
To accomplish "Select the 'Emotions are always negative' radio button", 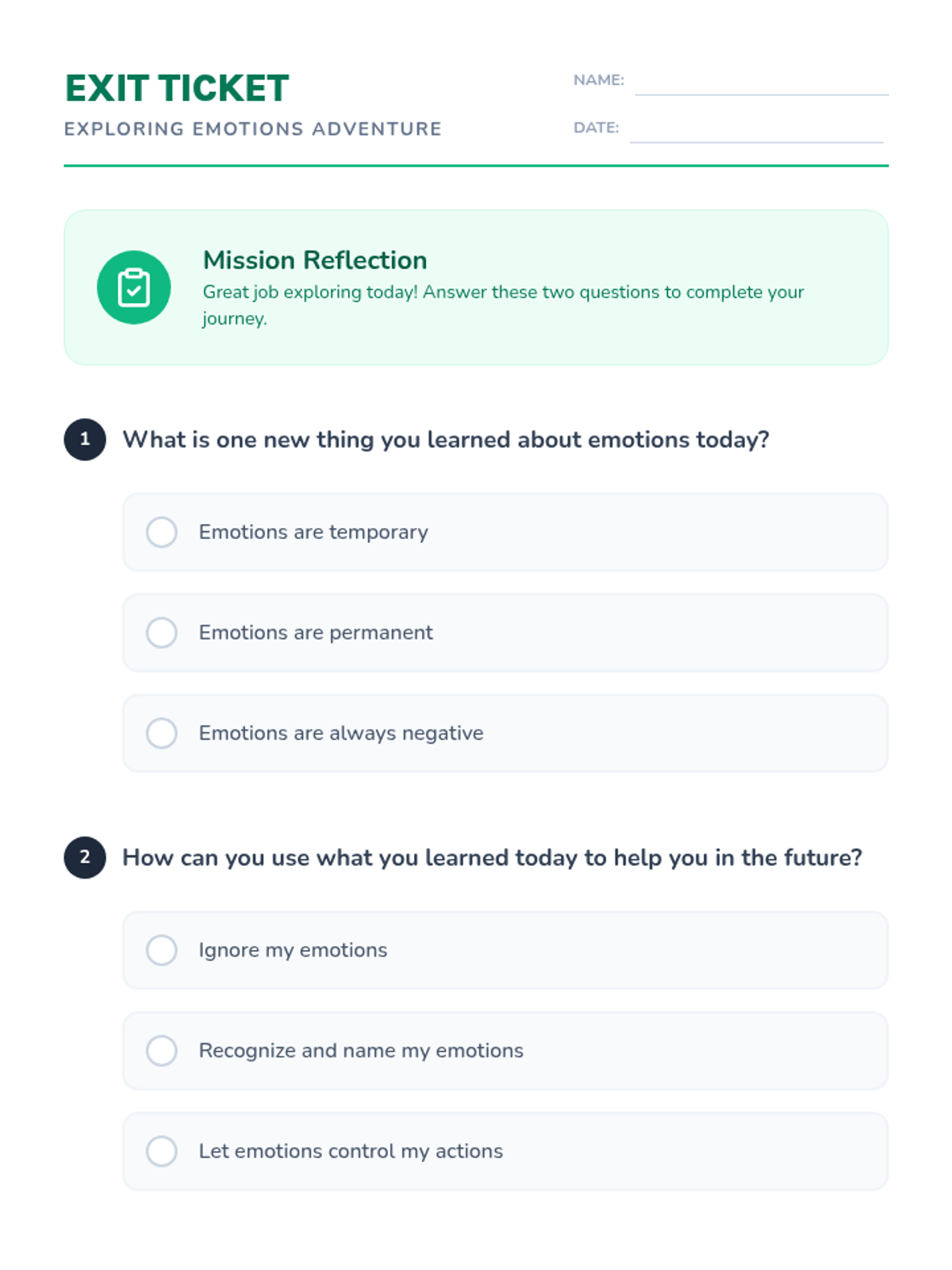I will (x=162, y=733).
